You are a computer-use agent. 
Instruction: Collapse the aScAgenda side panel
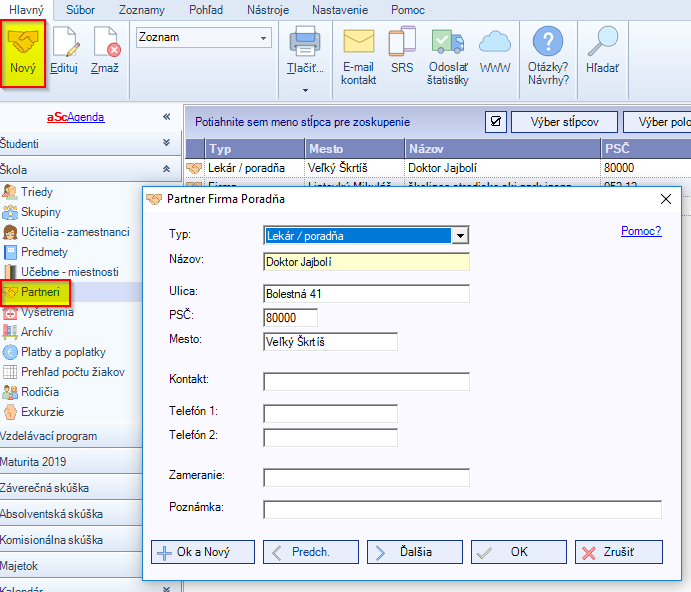coord(167,116)
